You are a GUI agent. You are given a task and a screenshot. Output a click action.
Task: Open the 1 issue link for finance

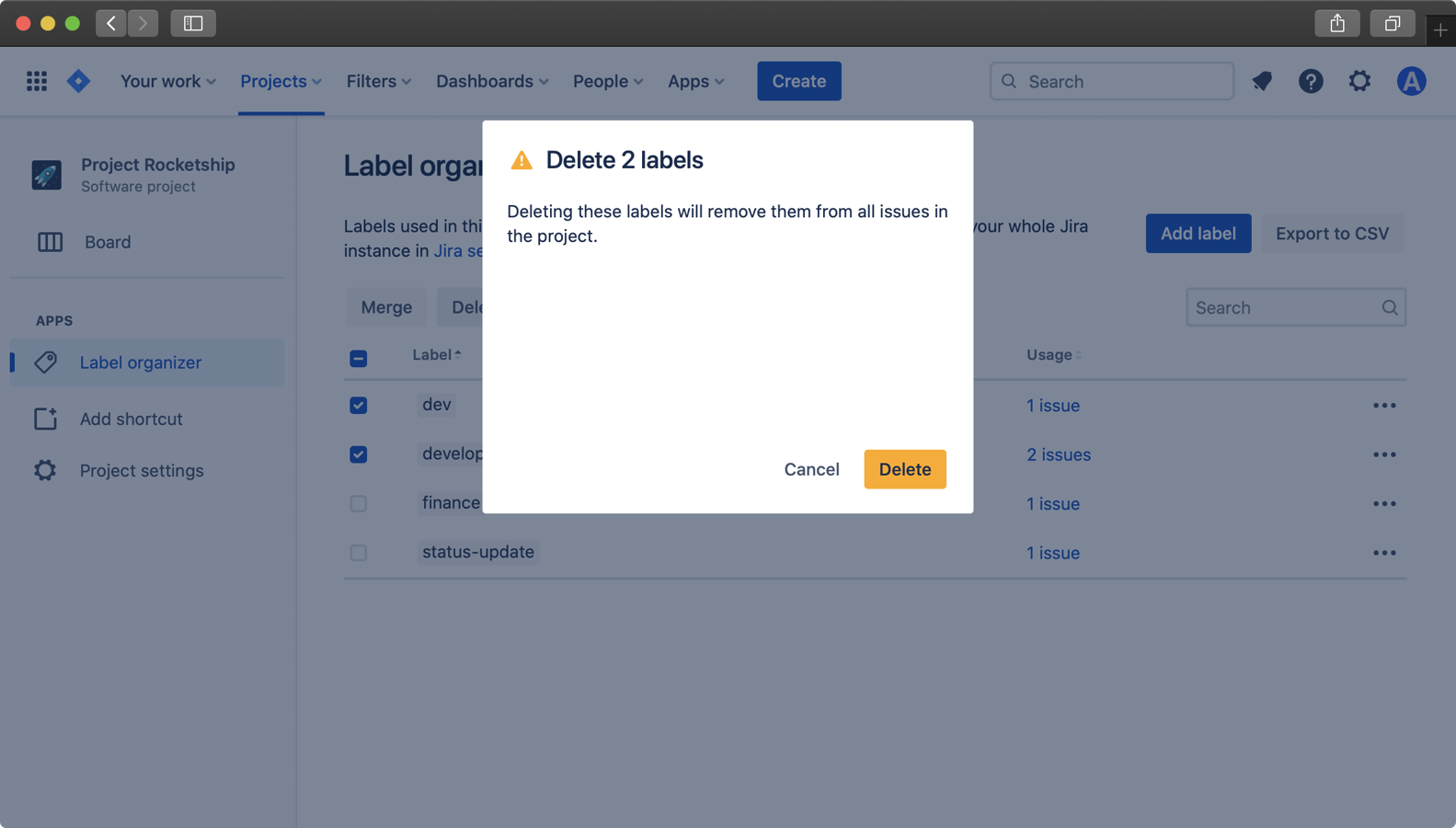point(1053,504)
